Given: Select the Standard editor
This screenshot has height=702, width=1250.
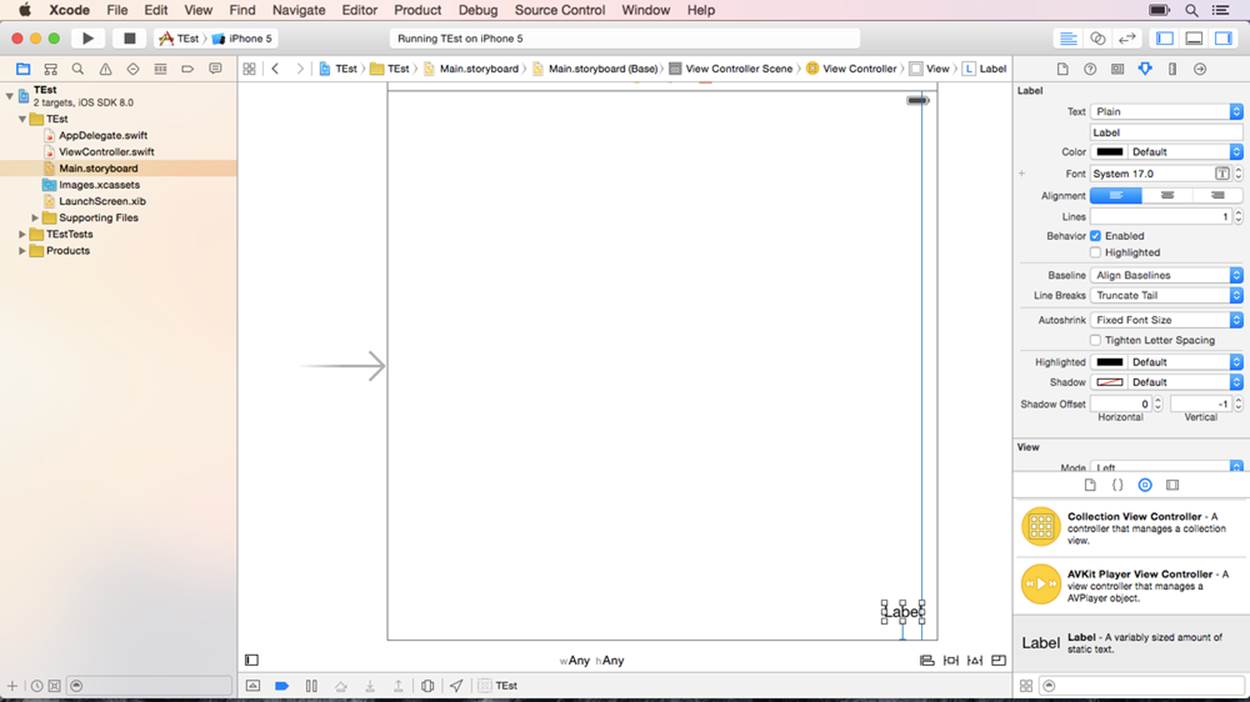Looking at the screenshot, I should pos(1069,38).
